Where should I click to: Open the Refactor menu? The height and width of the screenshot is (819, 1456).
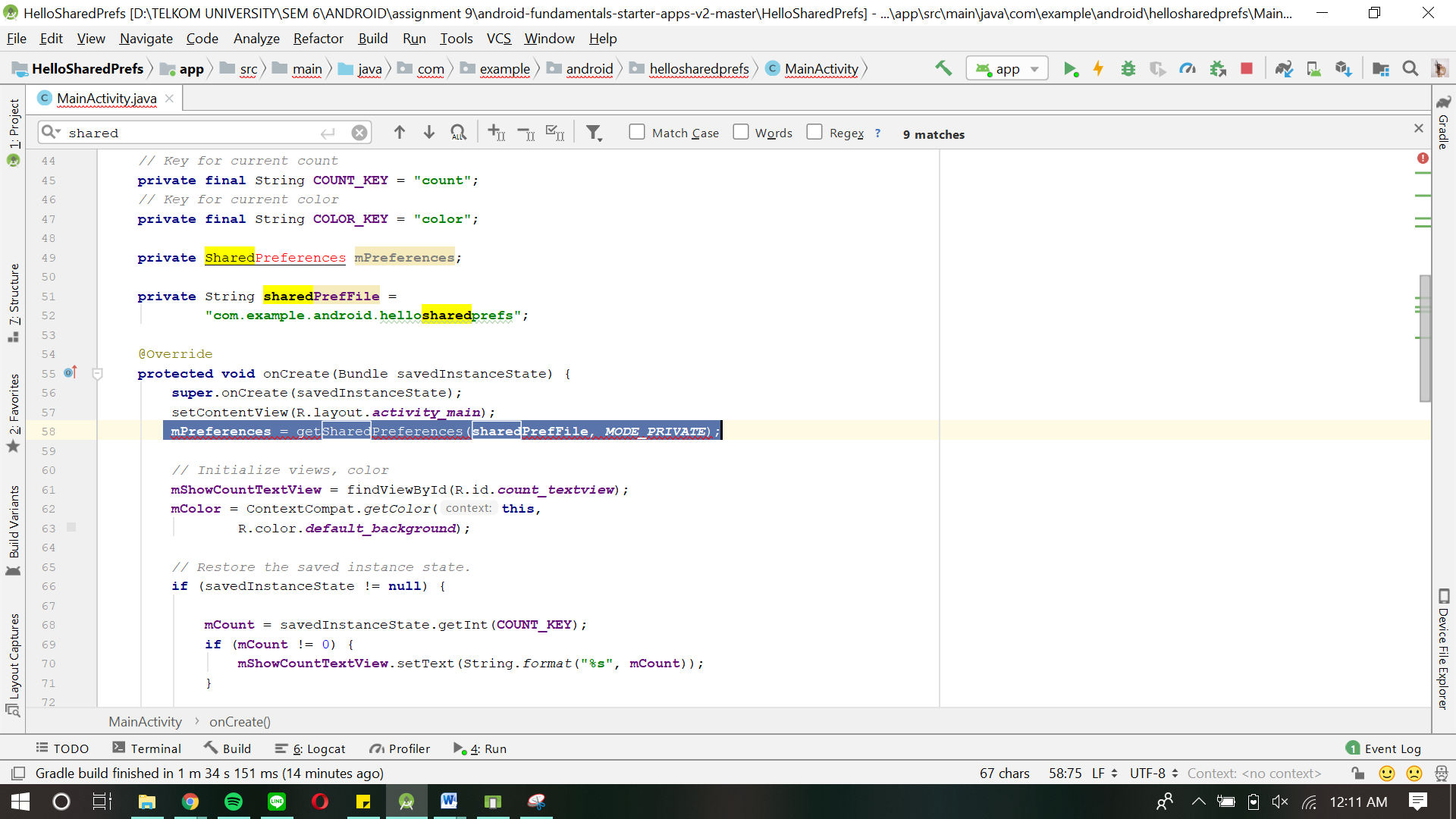coord(318,39)
